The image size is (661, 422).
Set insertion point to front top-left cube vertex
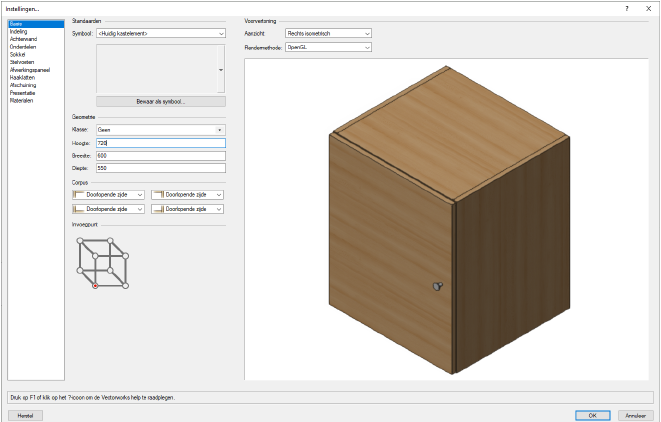point(95,255)
